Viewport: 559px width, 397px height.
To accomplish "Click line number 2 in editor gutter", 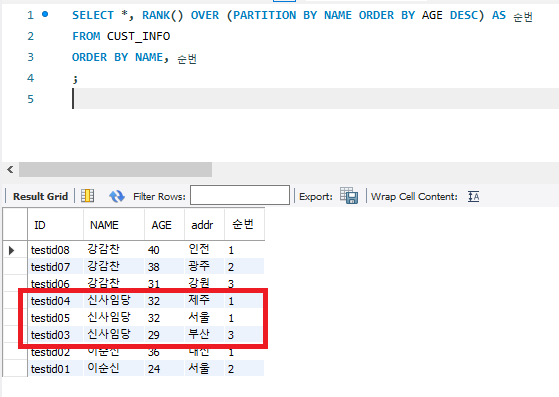I will coord(31,36).
